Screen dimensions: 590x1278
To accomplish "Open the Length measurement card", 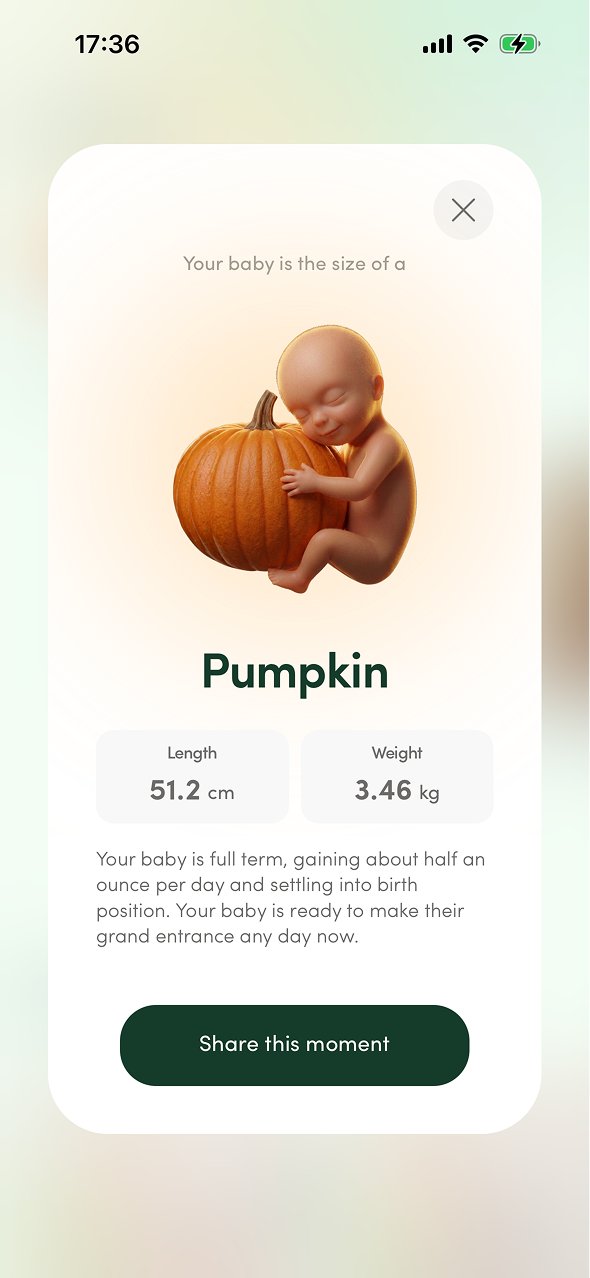I will [192, 777].
